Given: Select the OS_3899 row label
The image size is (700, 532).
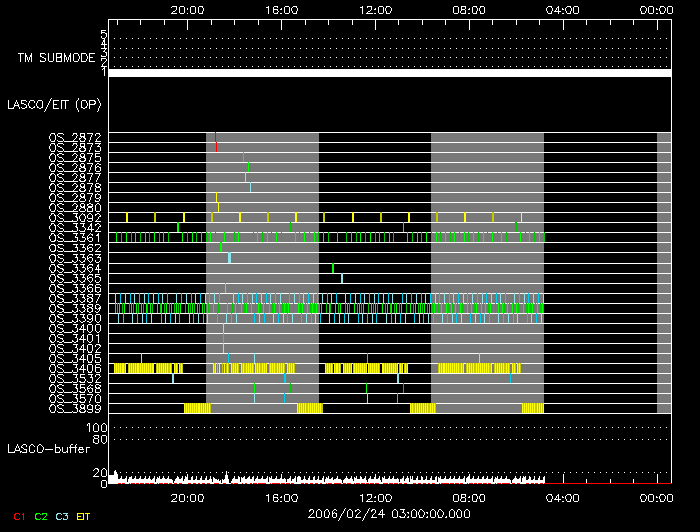Looking at the screenshot, I should coord(75,408).
